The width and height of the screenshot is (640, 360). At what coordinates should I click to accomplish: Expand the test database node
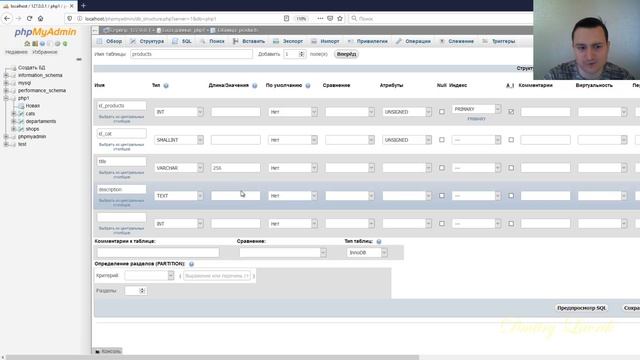[6, 144]
